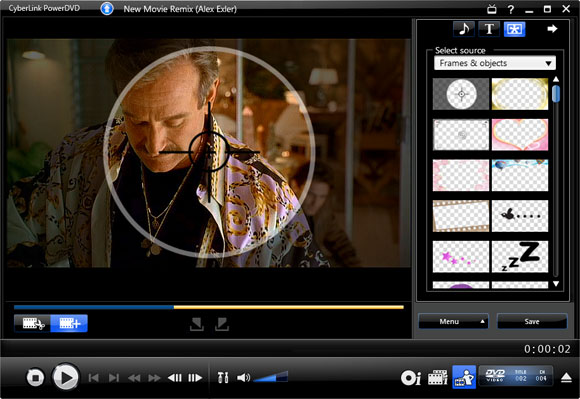Choose the blue swirl frame thumbnail

pos(520,175)
